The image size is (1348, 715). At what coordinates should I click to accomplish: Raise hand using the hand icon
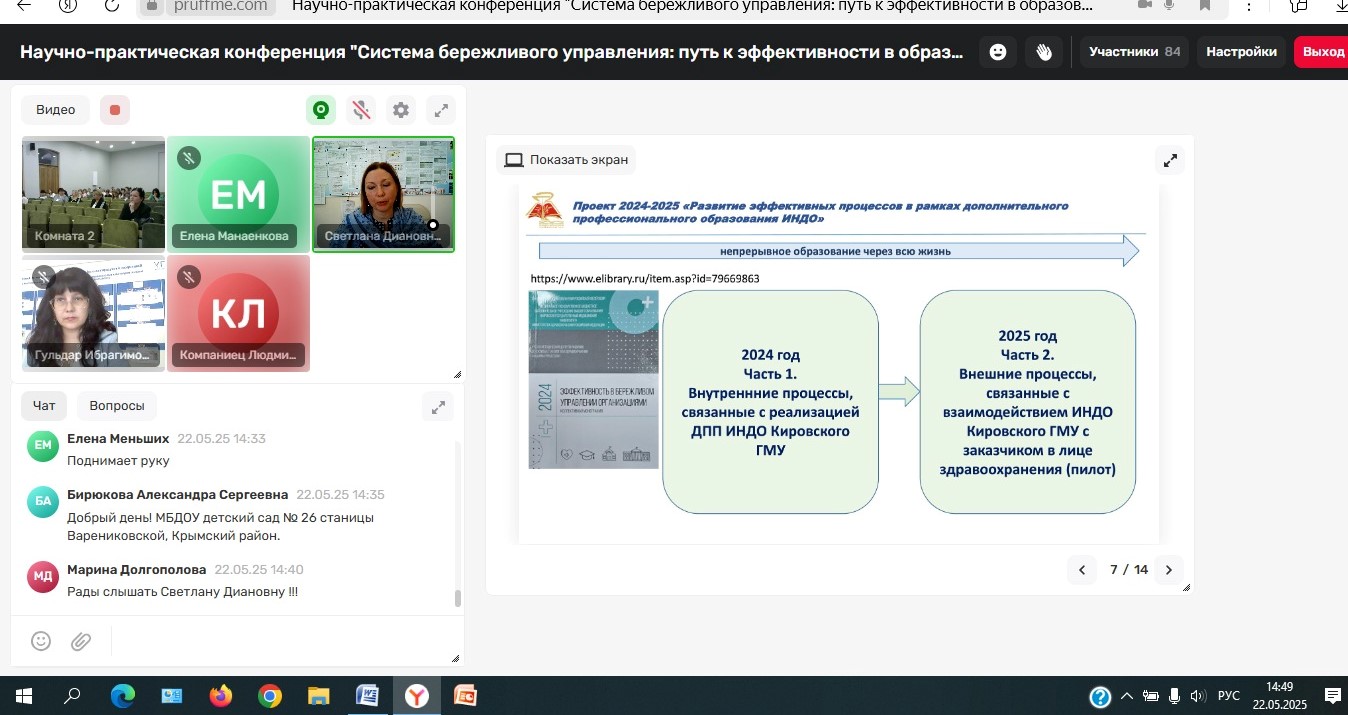[1044, 52]
